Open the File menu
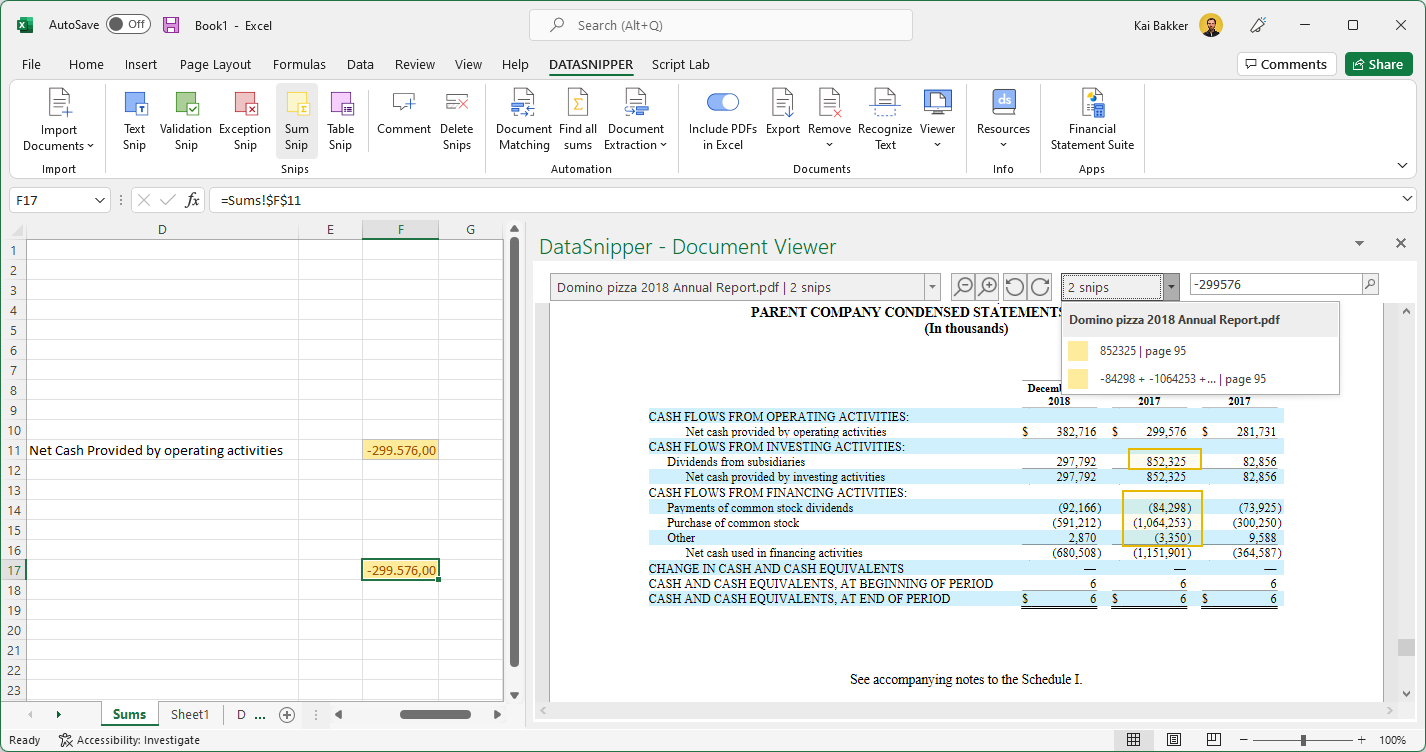The width and height of the screenshot is (1426, 752). tap(32, 64)
